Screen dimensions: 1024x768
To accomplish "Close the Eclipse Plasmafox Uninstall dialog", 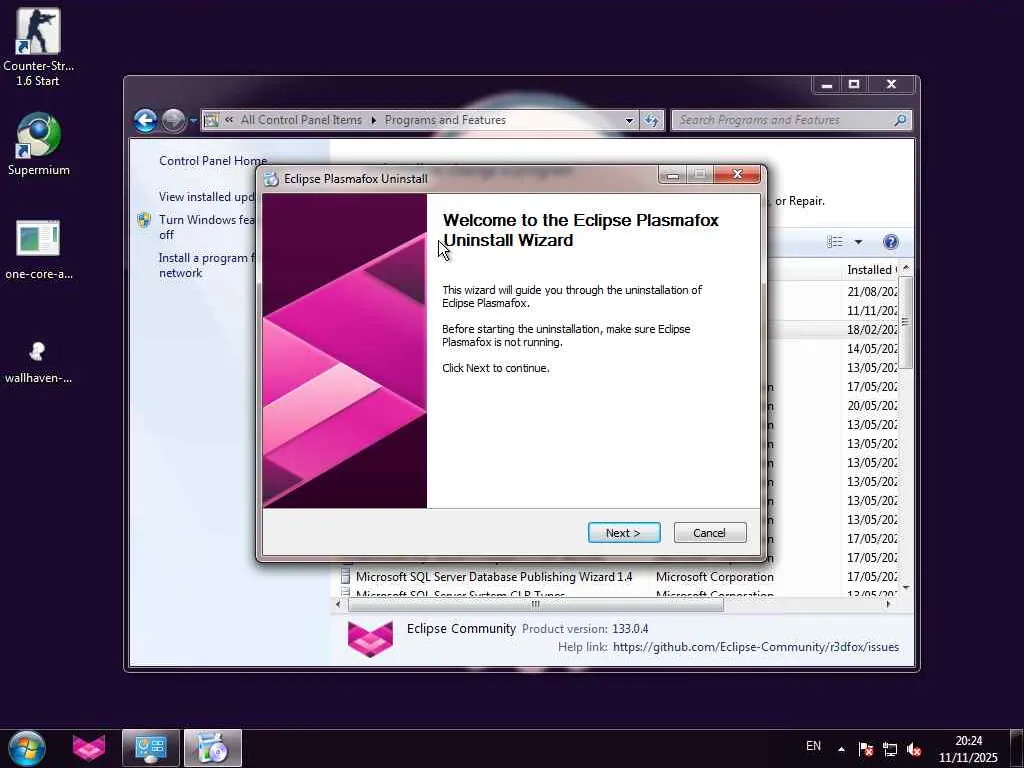I will pyautogui.click(x=738, y=174).
